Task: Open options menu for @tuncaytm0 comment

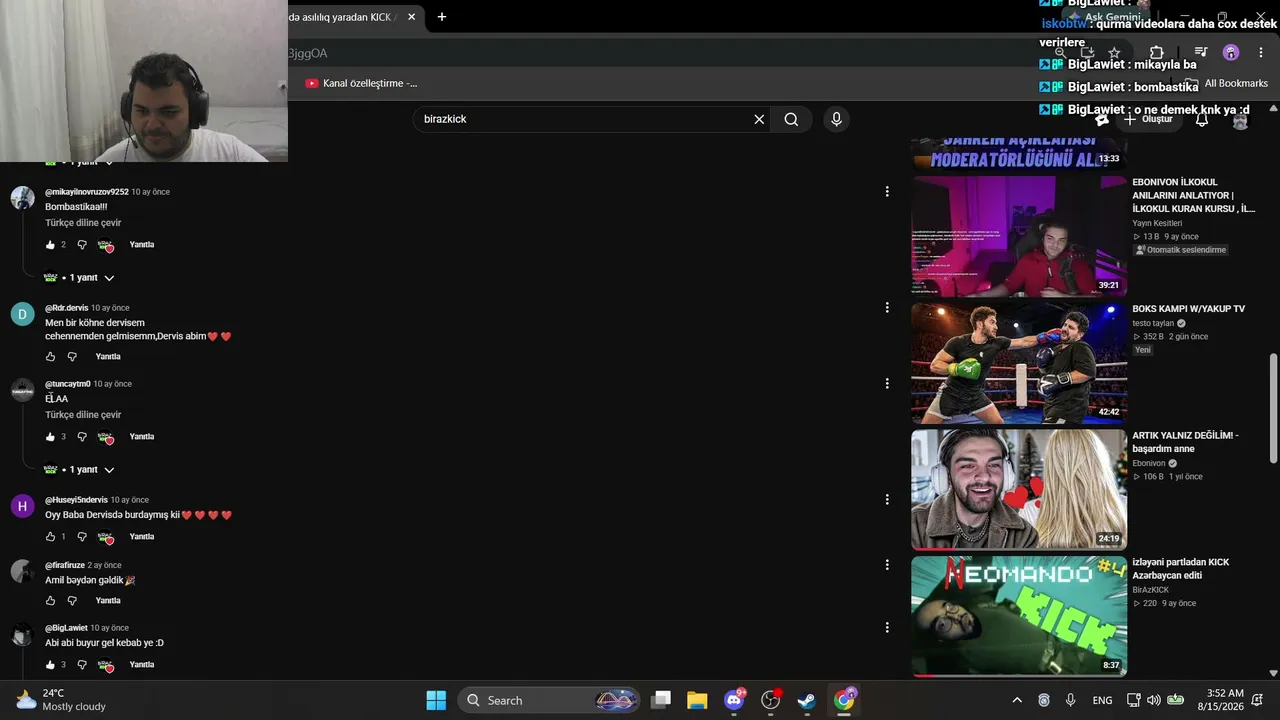Action: [887, 383]
